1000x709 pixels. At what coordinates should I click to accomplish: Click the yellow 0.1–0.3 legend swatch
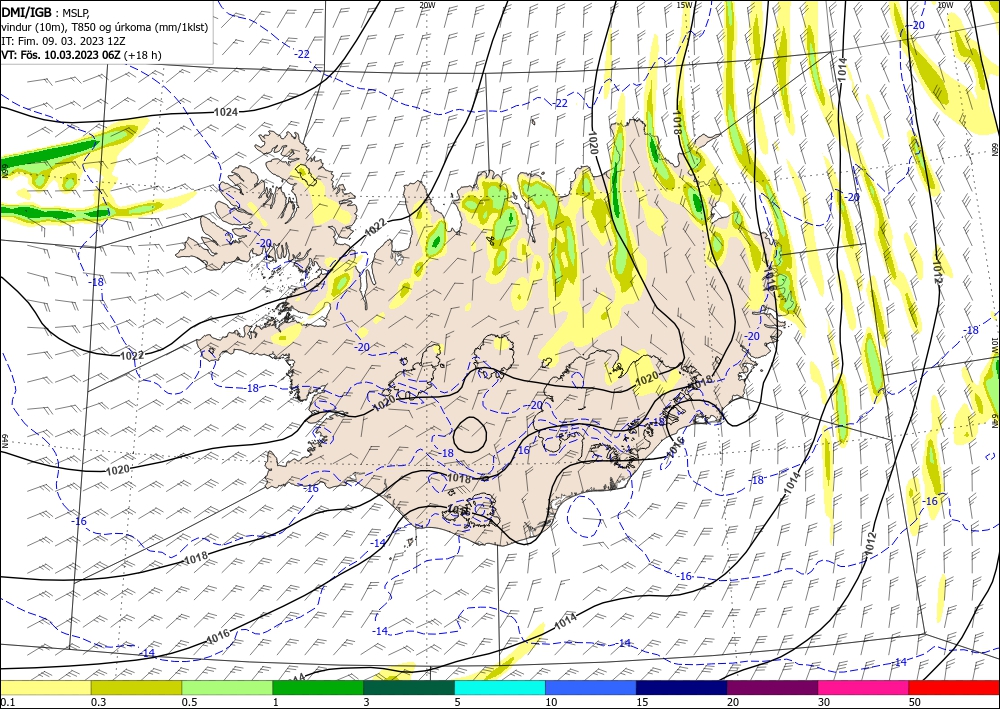45,687
